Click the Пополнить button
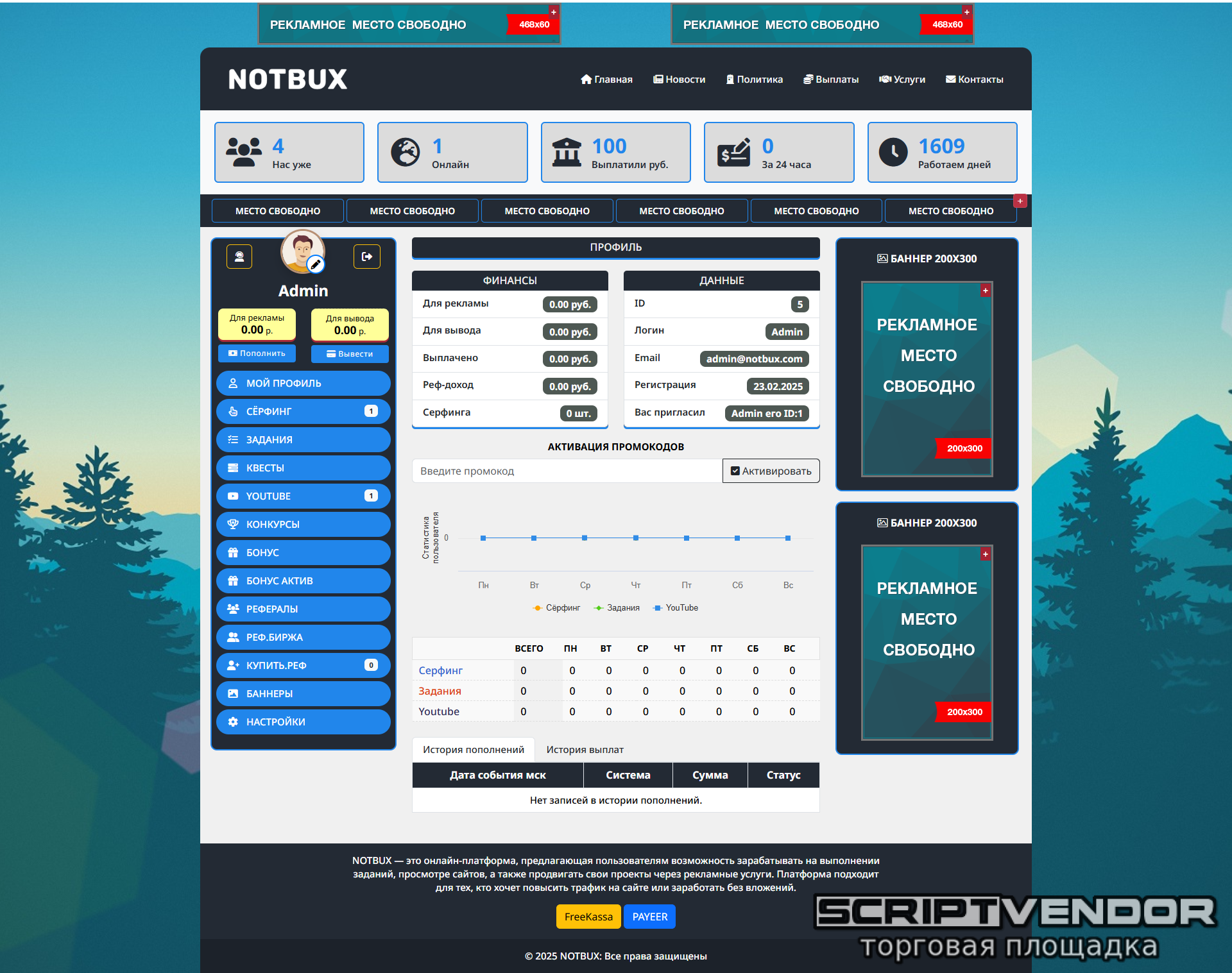This screenshot has height=973, width=1232. pos(257,353)
